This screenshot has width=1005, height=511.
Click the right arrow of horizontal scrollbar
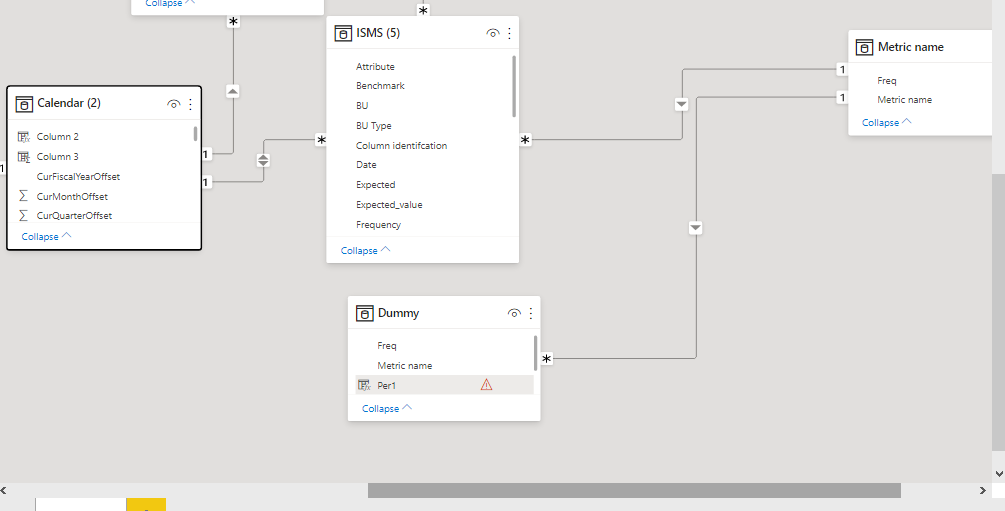(983, 490)
